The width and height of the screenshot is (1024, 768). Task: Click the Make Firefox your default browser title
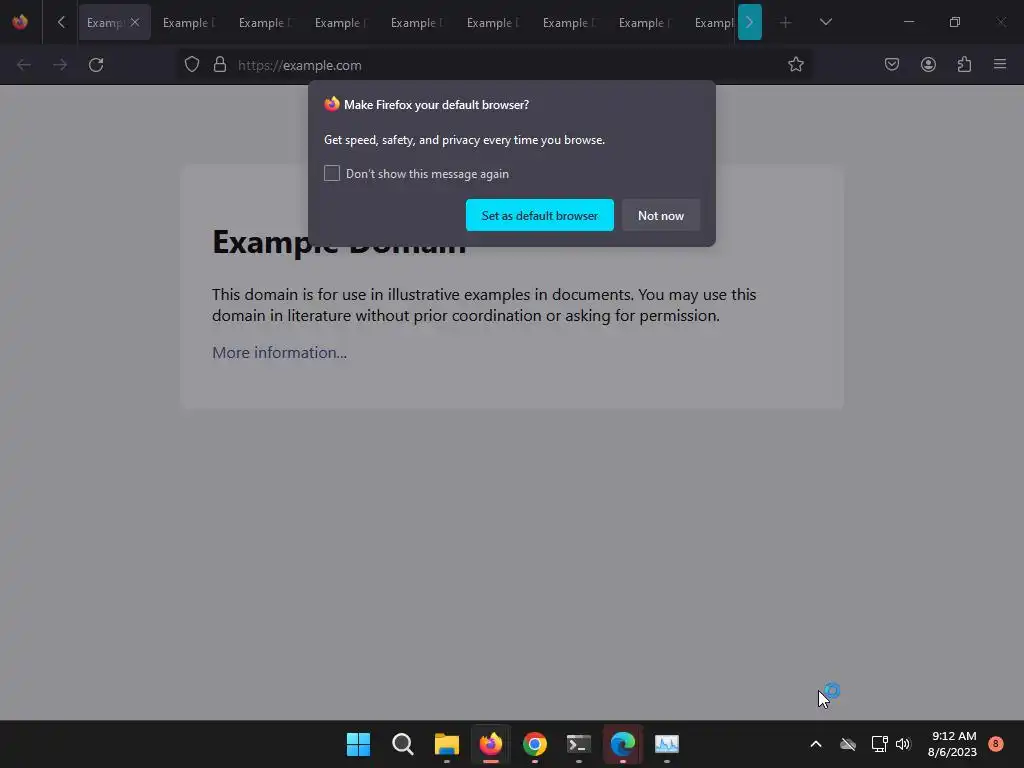pyautogui.click(x=436, y=104)
